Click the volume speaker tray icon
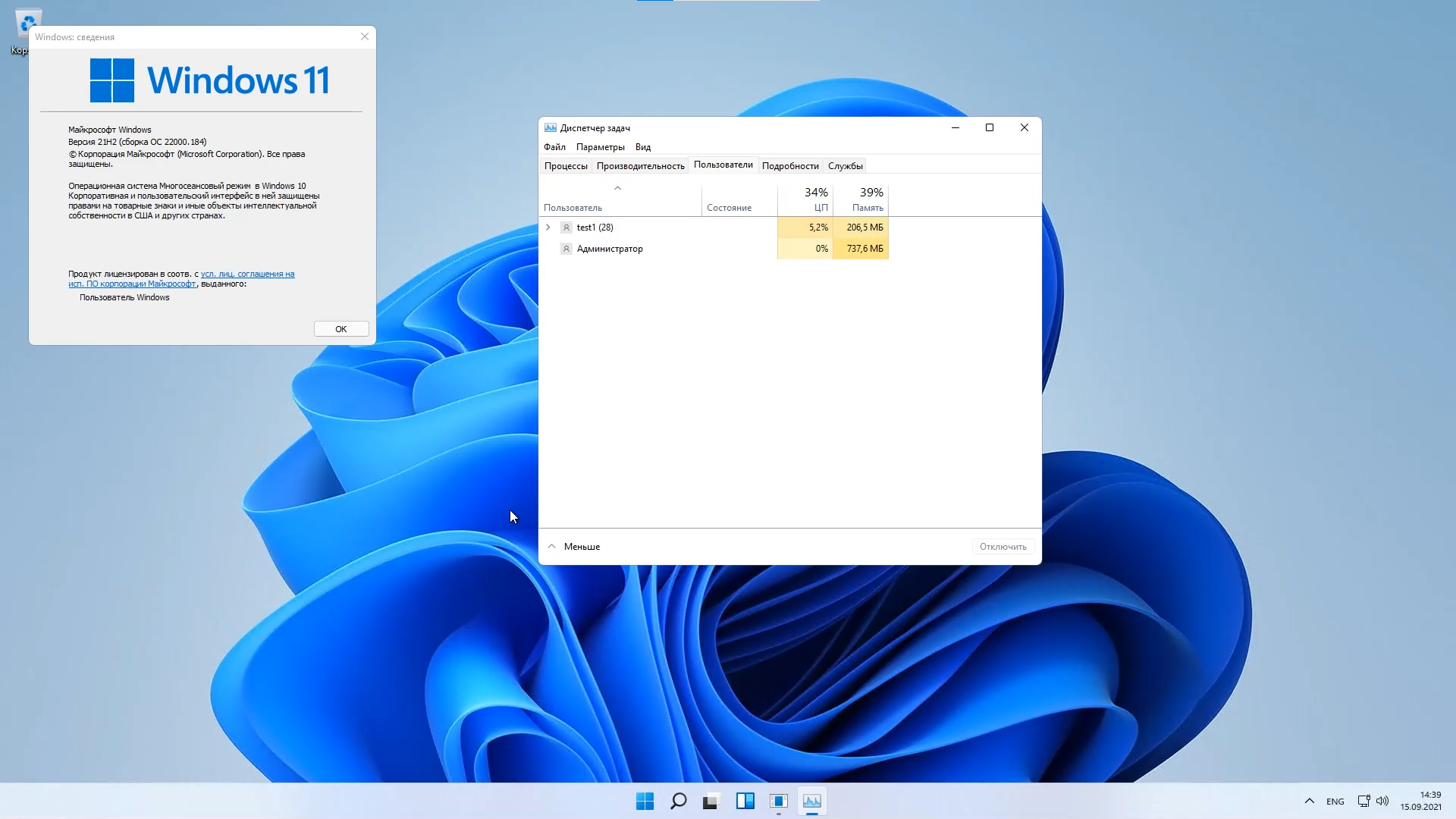The height and width of the screenshot is (819, 1456). (1382, 801)
